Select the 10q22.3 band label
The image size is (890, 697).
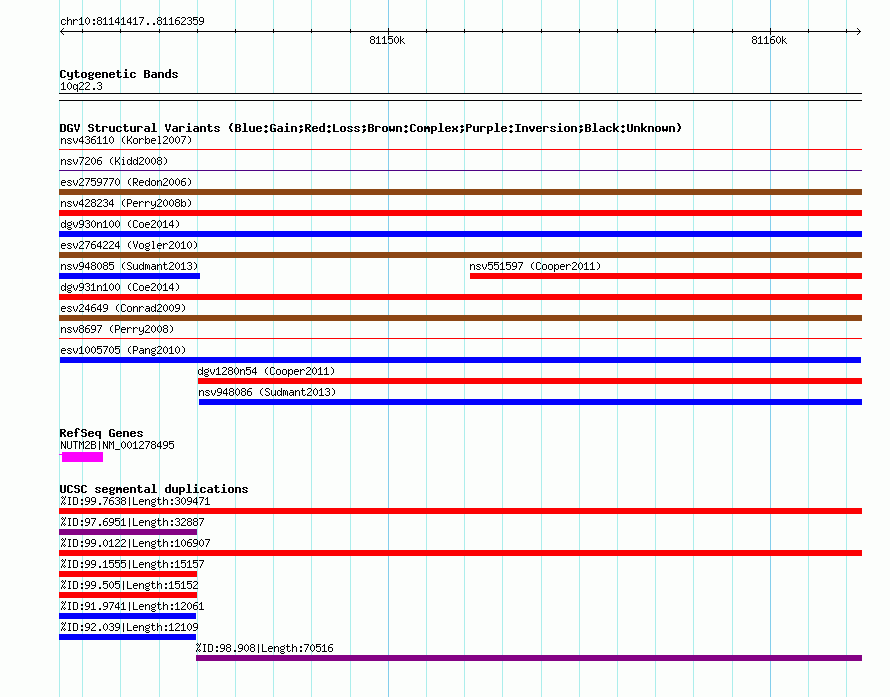point(81,86)
